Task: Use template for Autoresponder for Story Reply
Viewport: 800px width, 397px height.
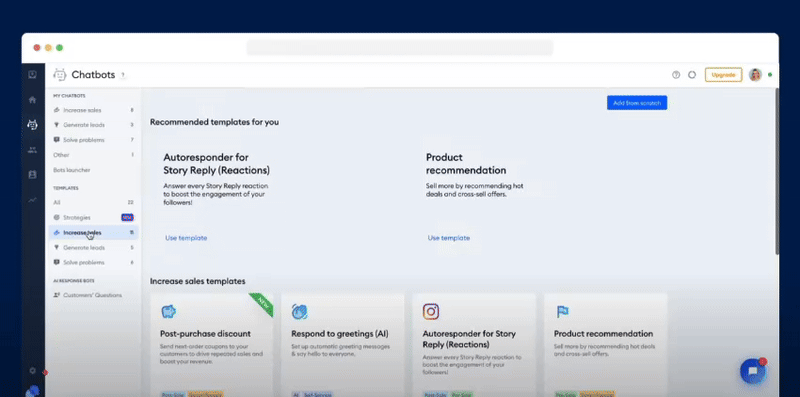Action: (x=186, y=238)
